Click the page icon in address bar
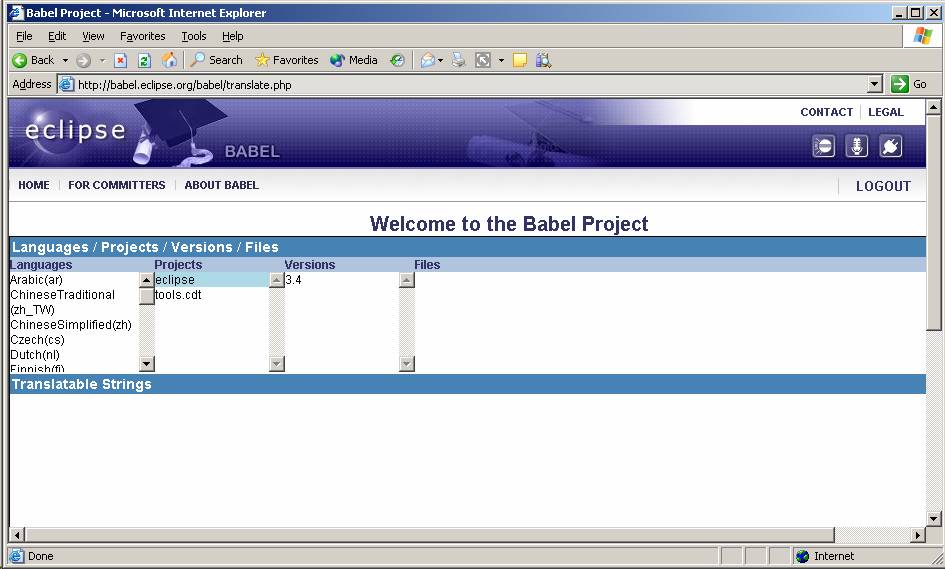The image size is (945, 569). pyautogui.click(x=66, y=84)
